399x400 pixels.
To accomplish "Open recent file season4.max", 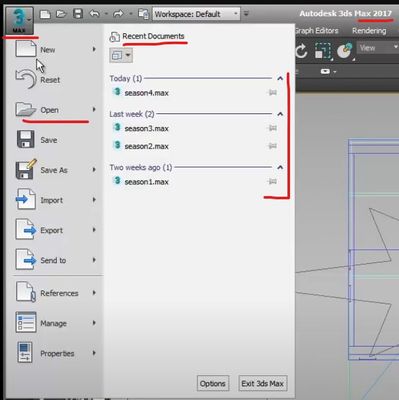I will pyautogui.click(x=147, y=93).
